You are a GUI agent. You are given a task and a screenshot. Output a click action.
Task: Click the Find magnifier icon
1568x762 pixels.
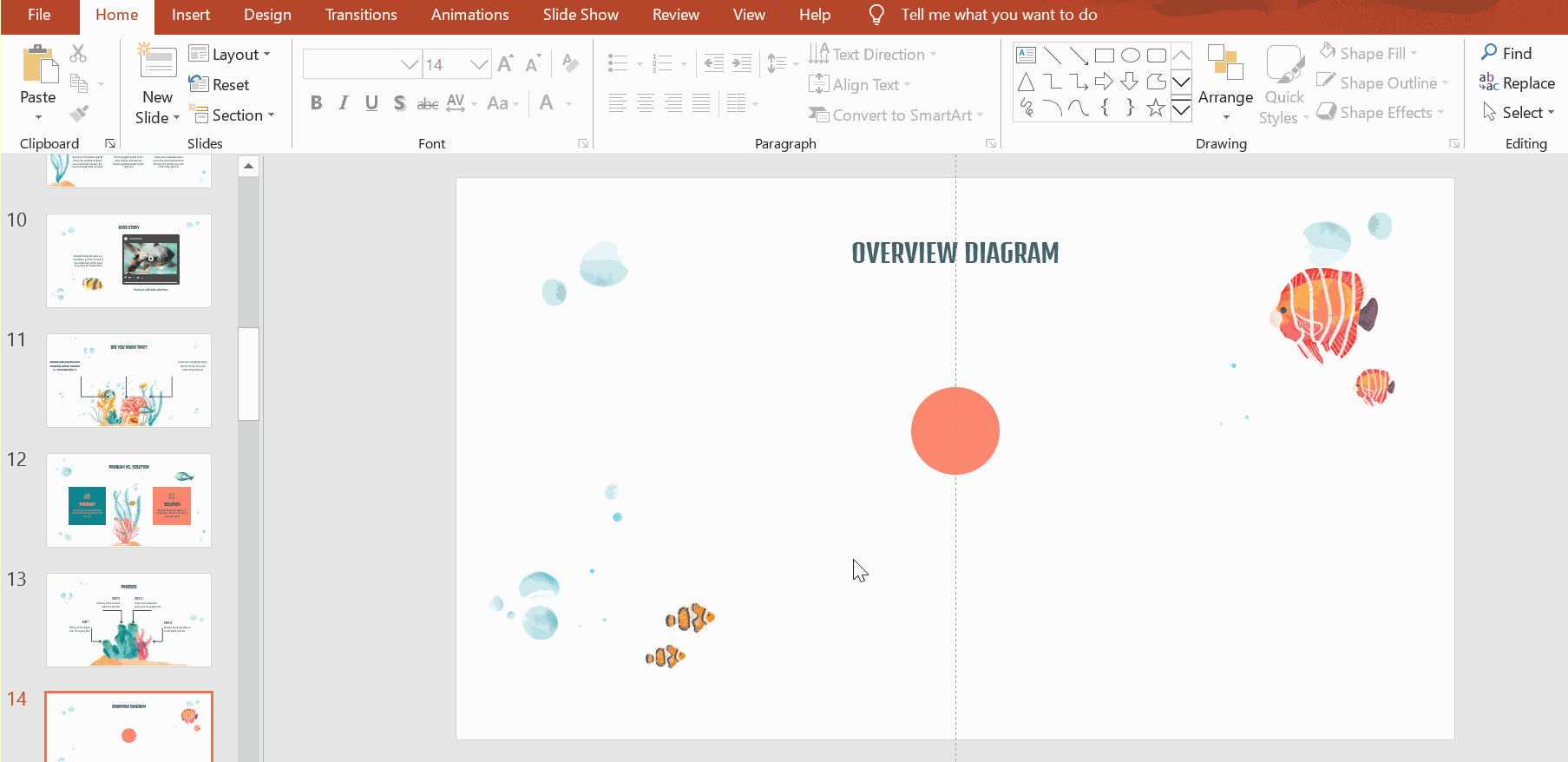coord(1490,53)
